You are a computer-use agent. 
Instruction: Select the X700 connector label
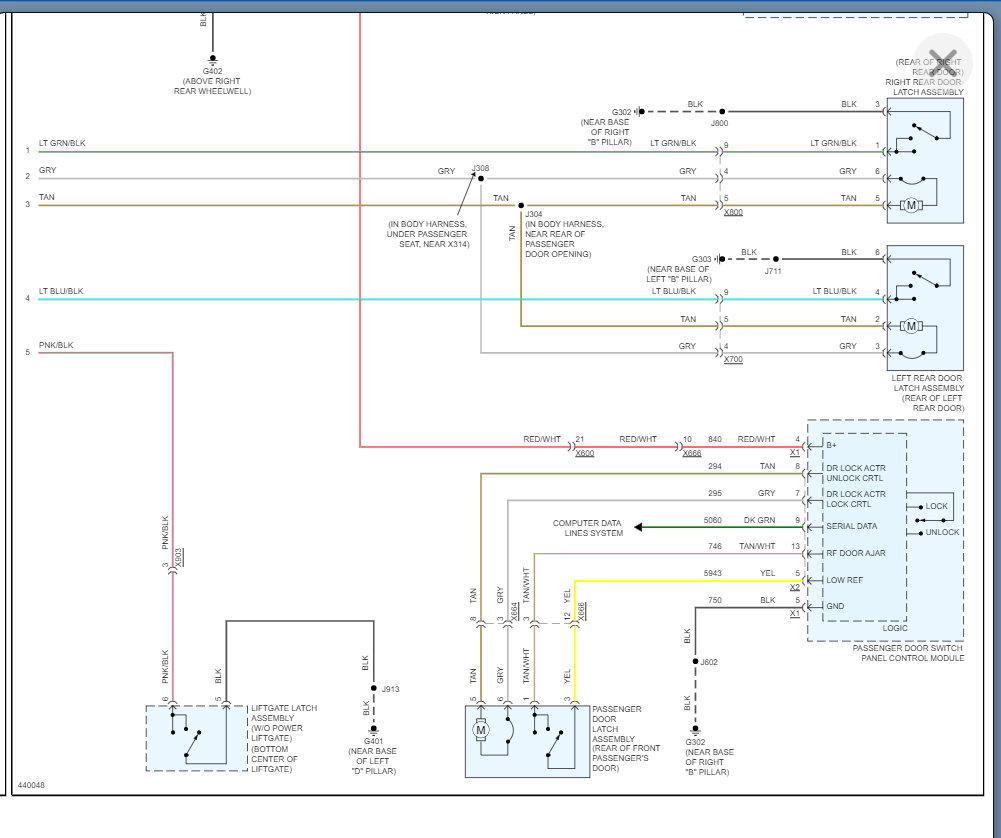click(734, 358)
